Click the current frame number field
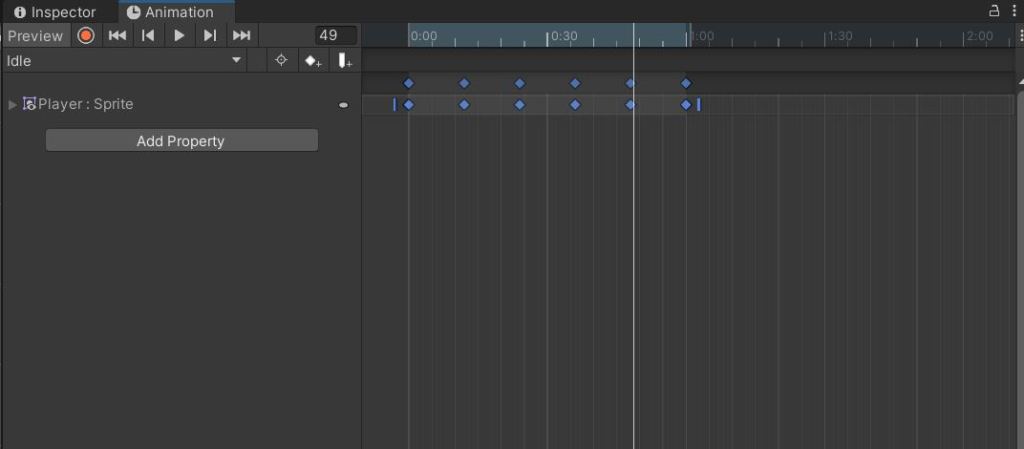 [x=336, y=35]
